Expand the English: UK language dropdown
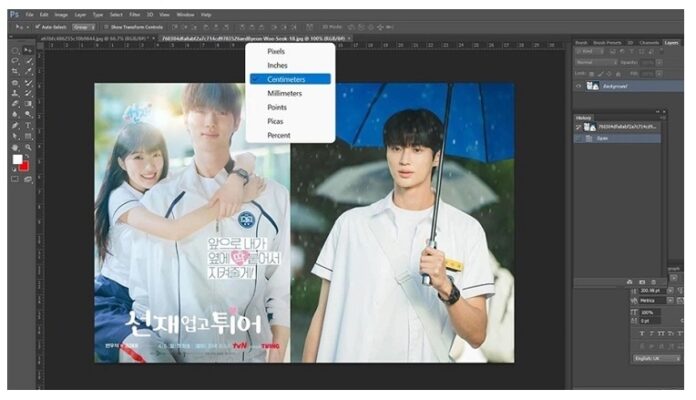 click(655, 356)
